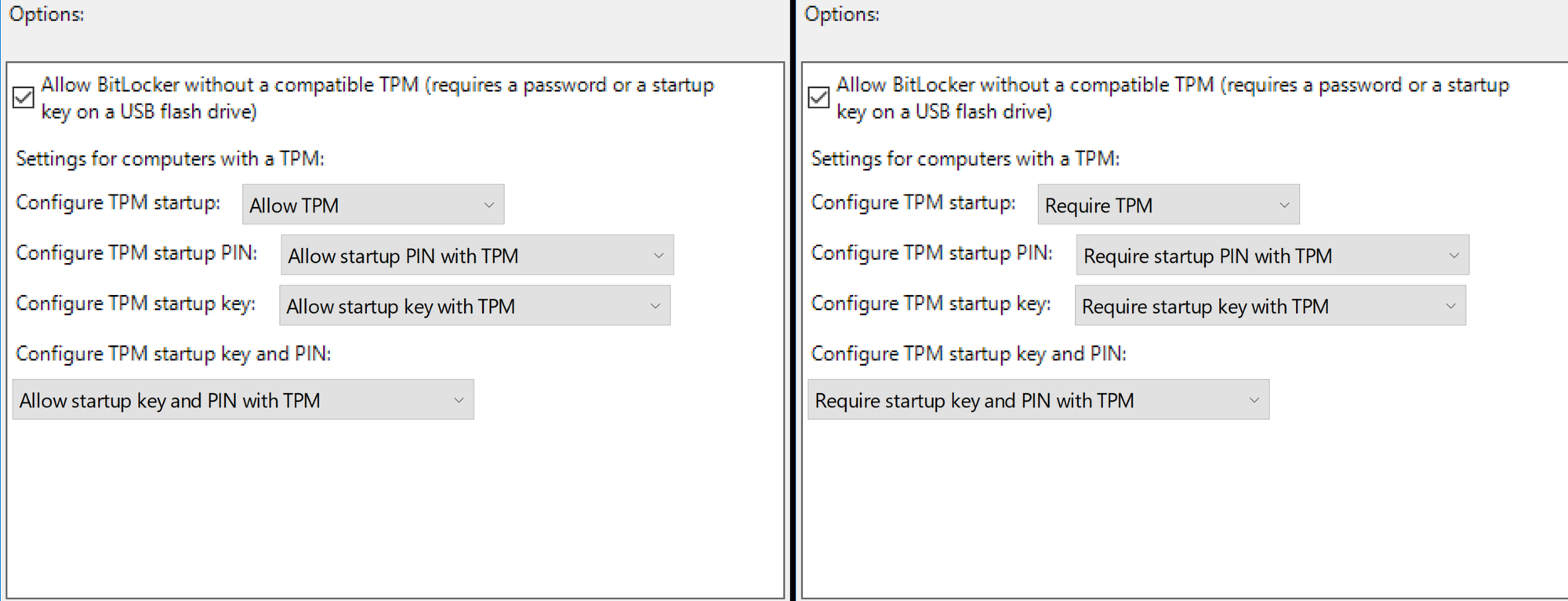This screenshot has width=1568, height=601.
Task: Open the 'Allow startup key and PIN with TPM' dropdown
Action: [244, 399]
